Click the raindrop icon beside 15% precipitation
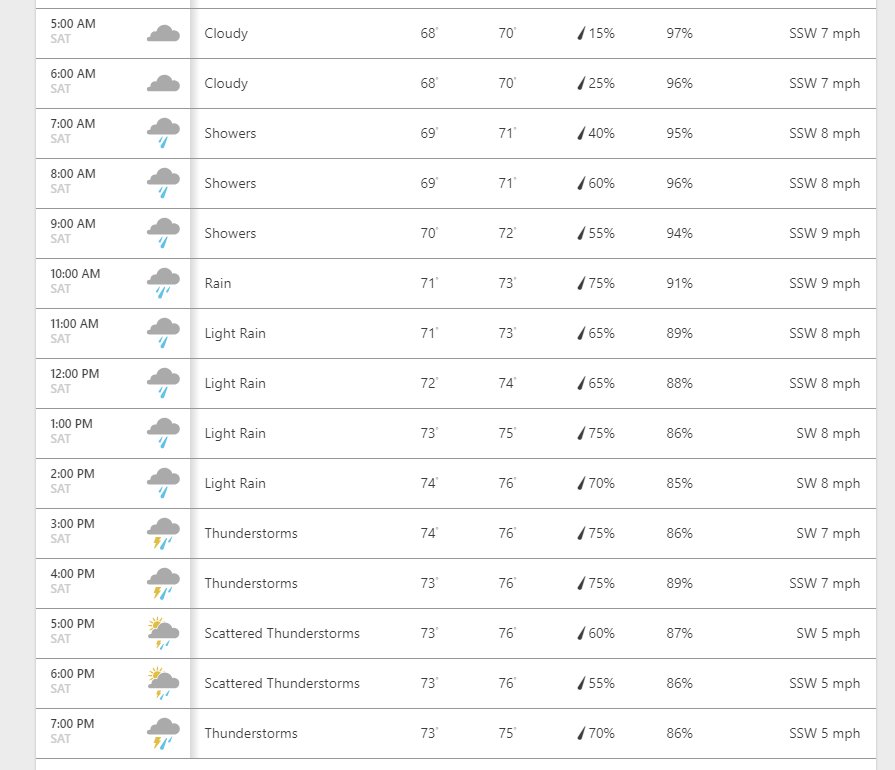Viewport: 895px width, 770px height. (581, 33)
